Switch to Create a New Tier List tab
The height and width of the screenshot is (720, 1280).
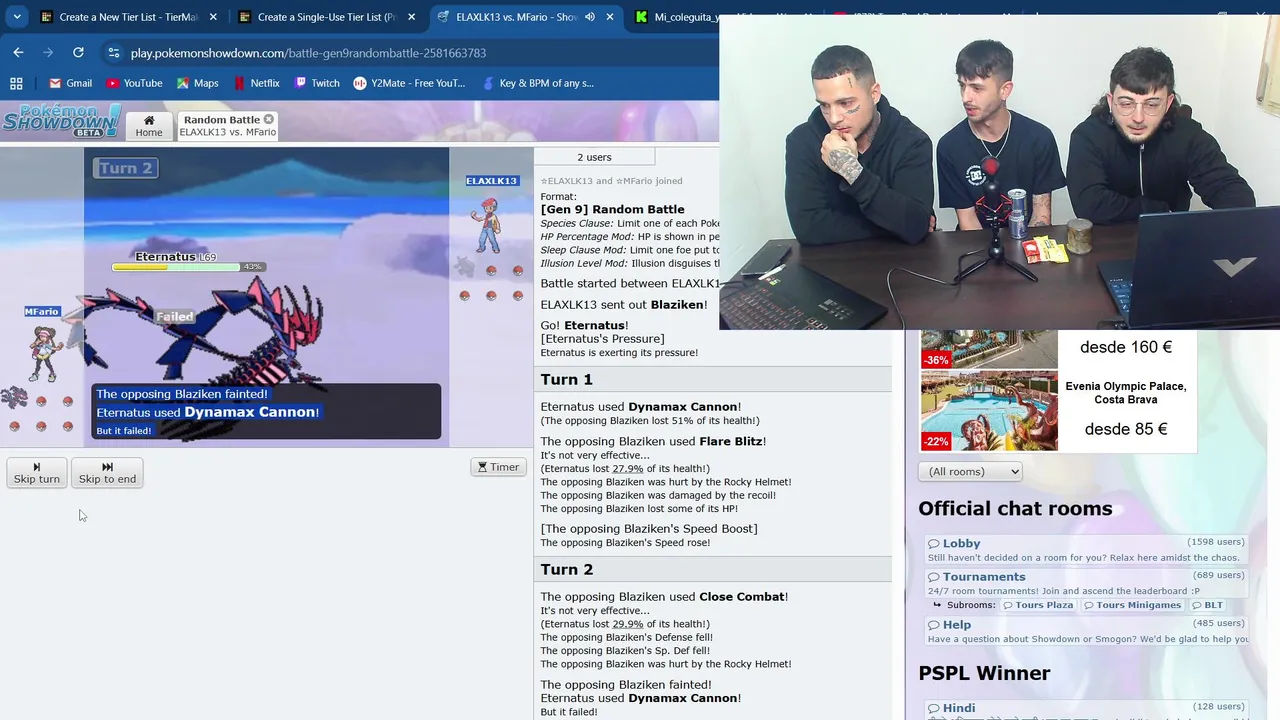(x=129, y=17)
